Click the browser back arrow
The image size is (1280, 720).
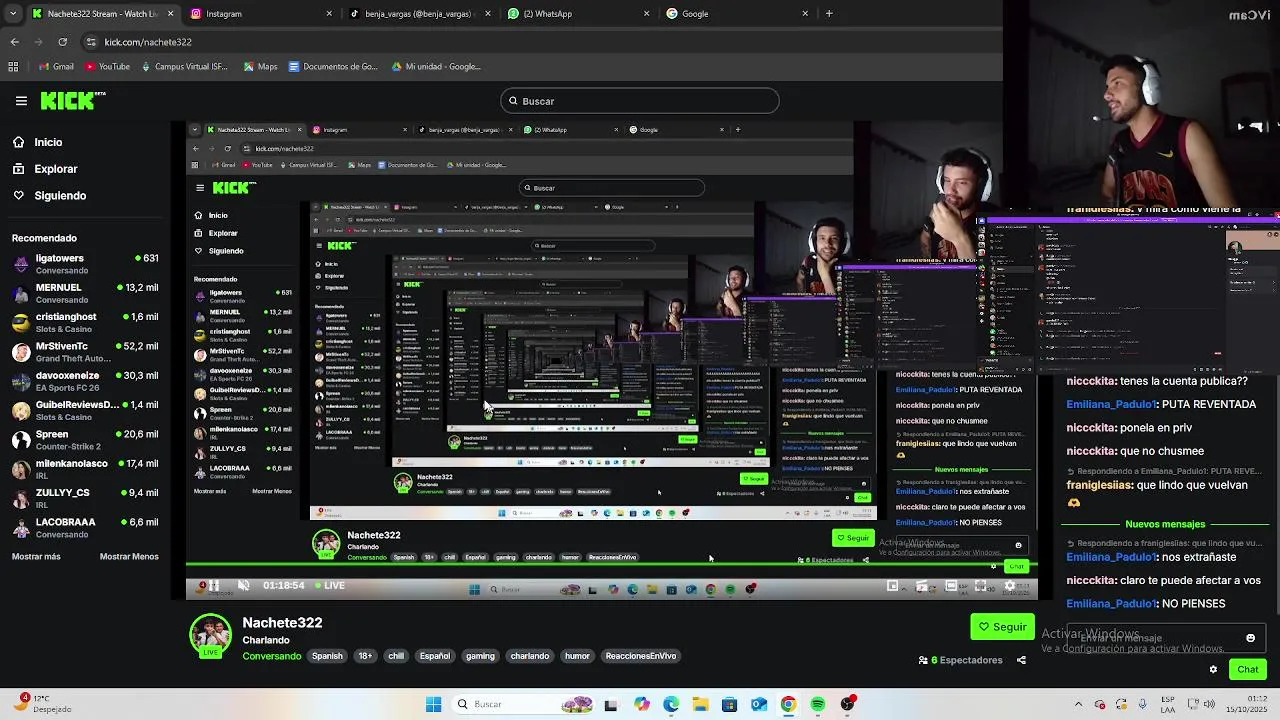[x=14, y=42]
